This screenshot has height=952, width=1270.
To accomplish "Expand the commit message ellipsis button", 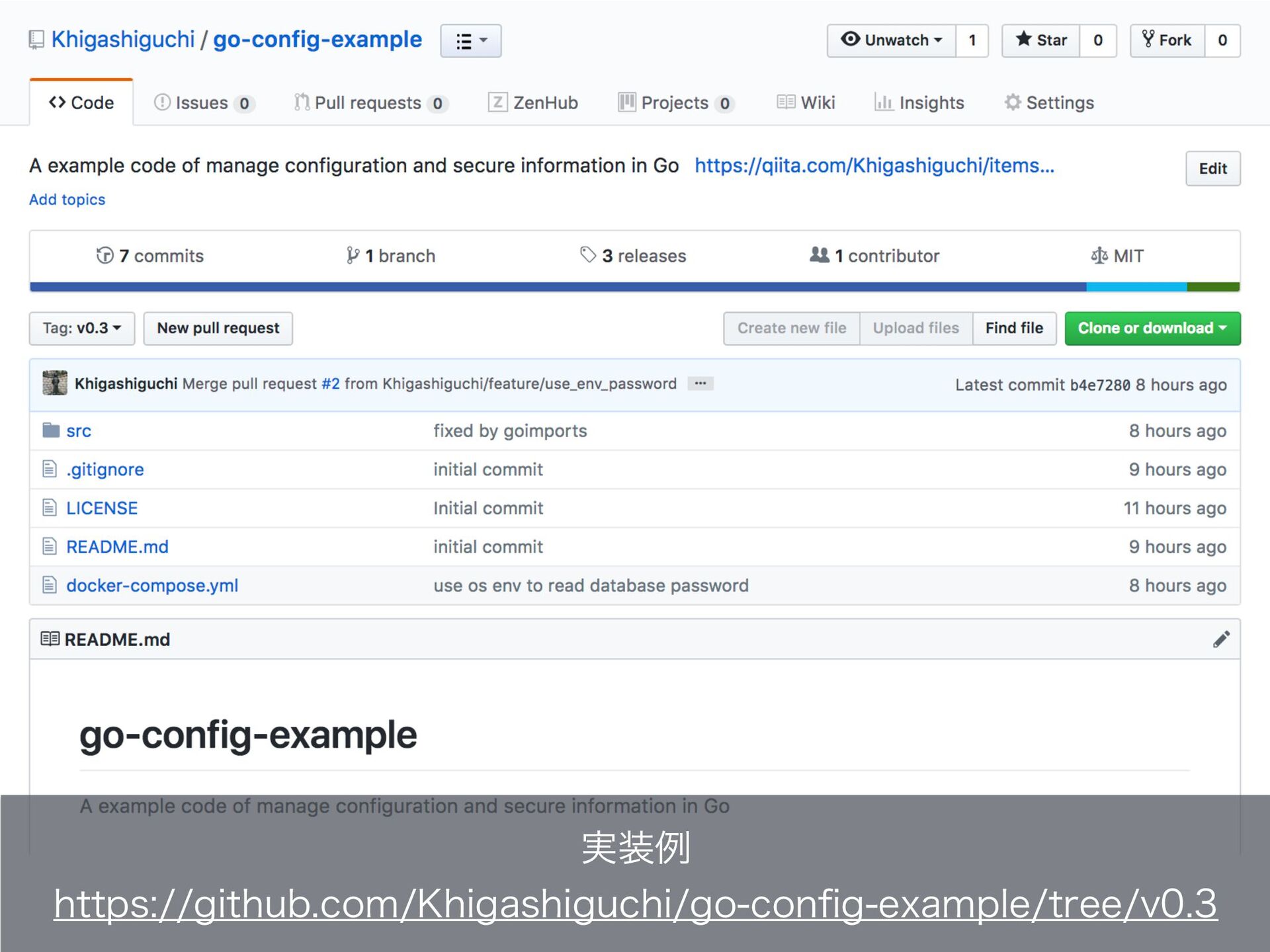I will [700, 383].
